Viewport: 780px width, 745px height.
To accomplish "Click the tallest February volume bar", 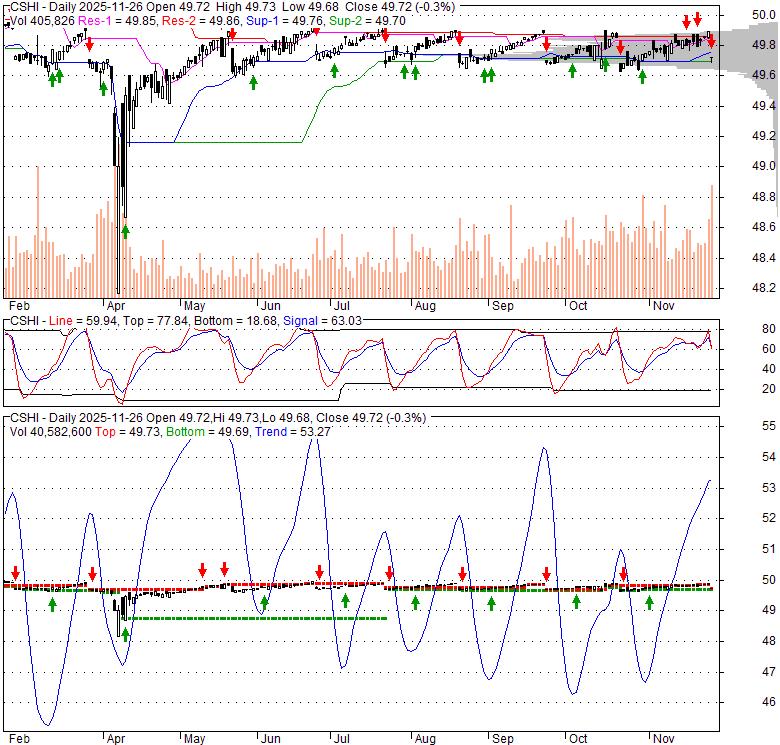I will pyautogui.click(x=38, y=232).
